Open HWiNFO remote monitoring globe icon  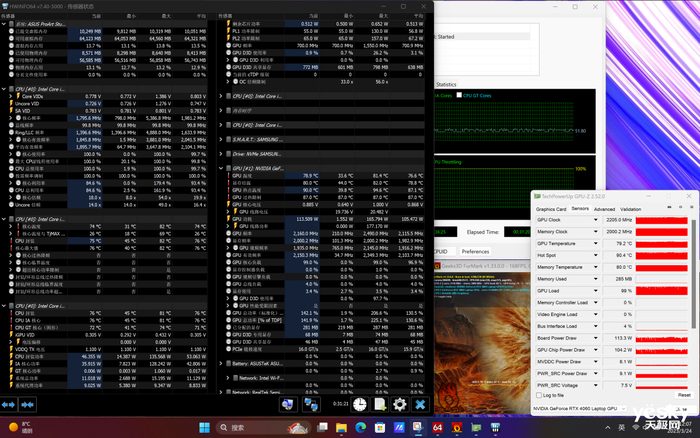coord(288,405)
